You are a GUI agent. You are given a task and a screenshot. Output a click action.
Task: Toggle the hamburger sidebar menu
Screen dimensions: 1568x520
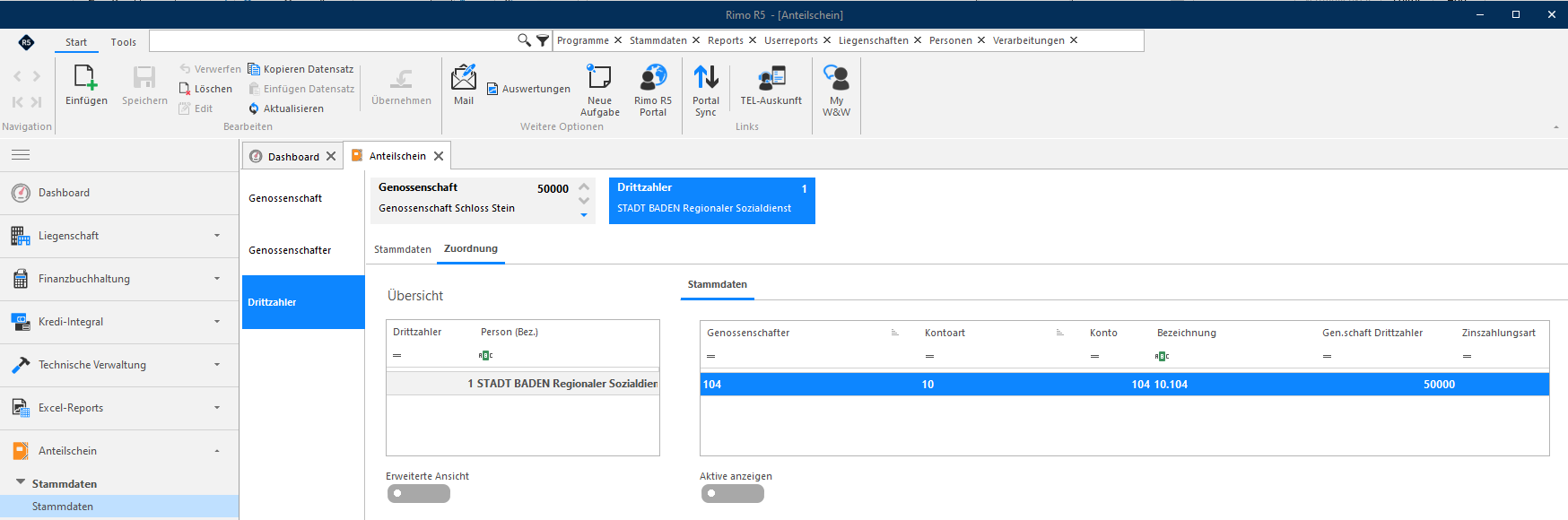[x=21, y=155]
